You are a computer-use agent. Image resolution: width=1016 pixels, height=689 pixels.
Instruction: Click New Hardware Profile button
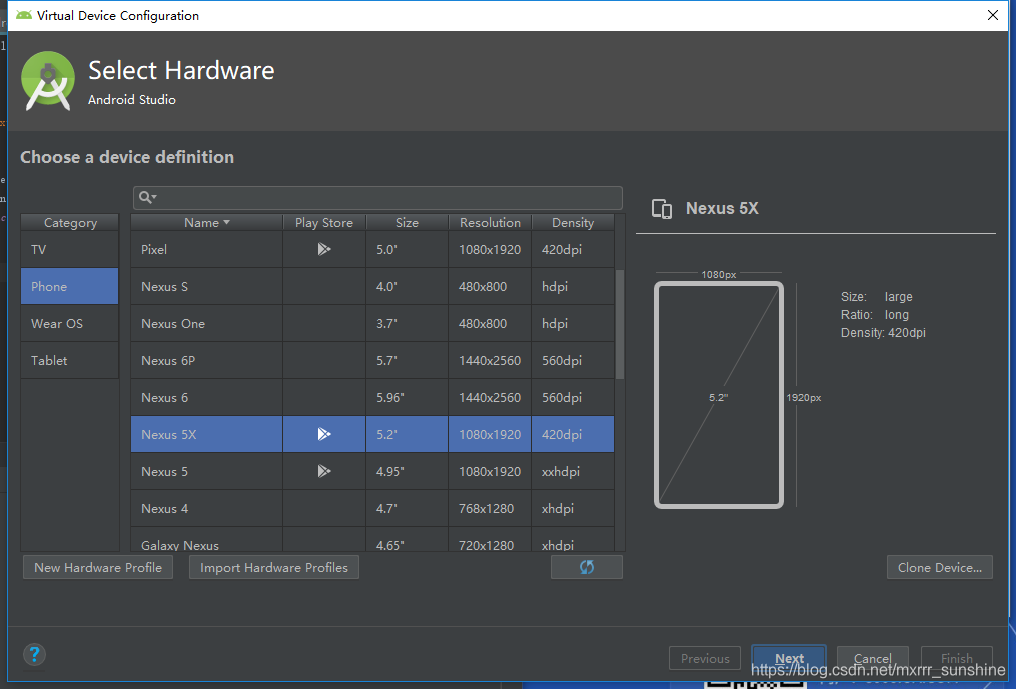coord(98,567)
